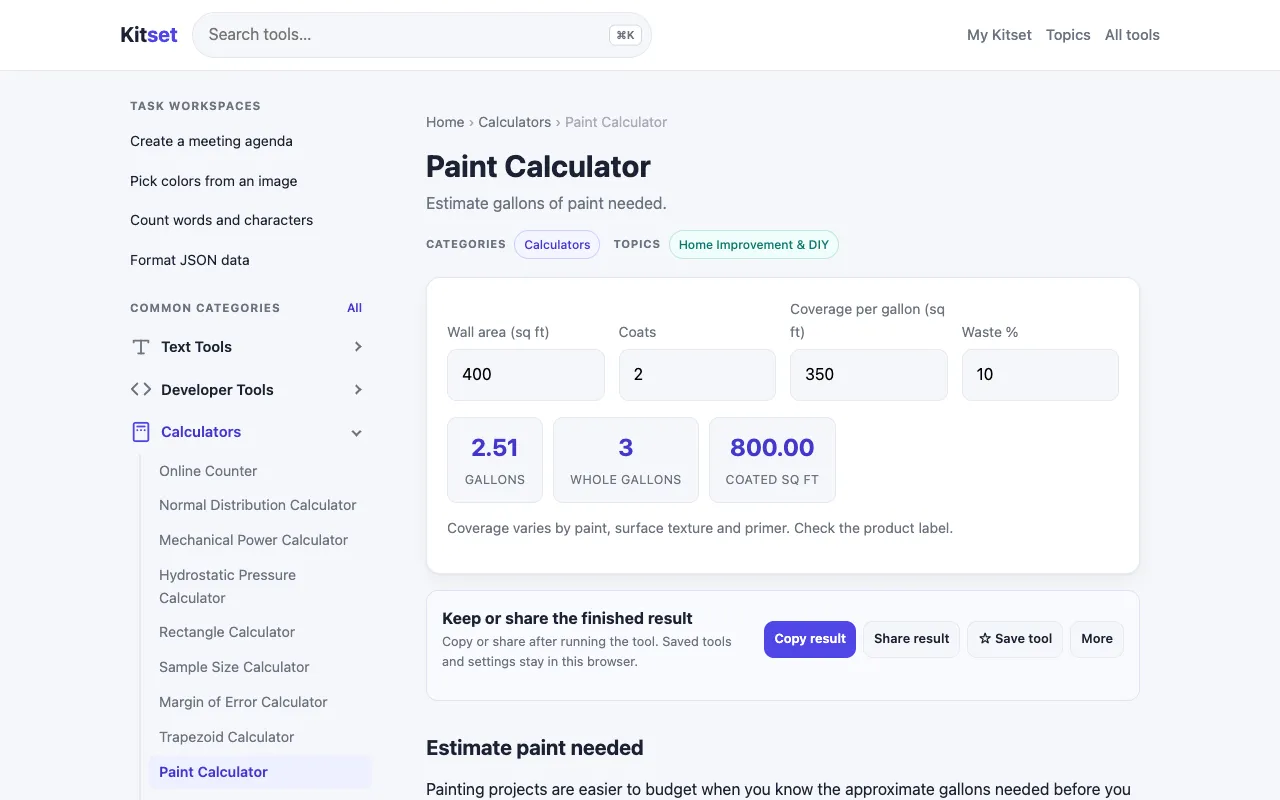The image size is (1280, 800).
Task: Click the Calculators category icon
Action: tap(141, 432)
